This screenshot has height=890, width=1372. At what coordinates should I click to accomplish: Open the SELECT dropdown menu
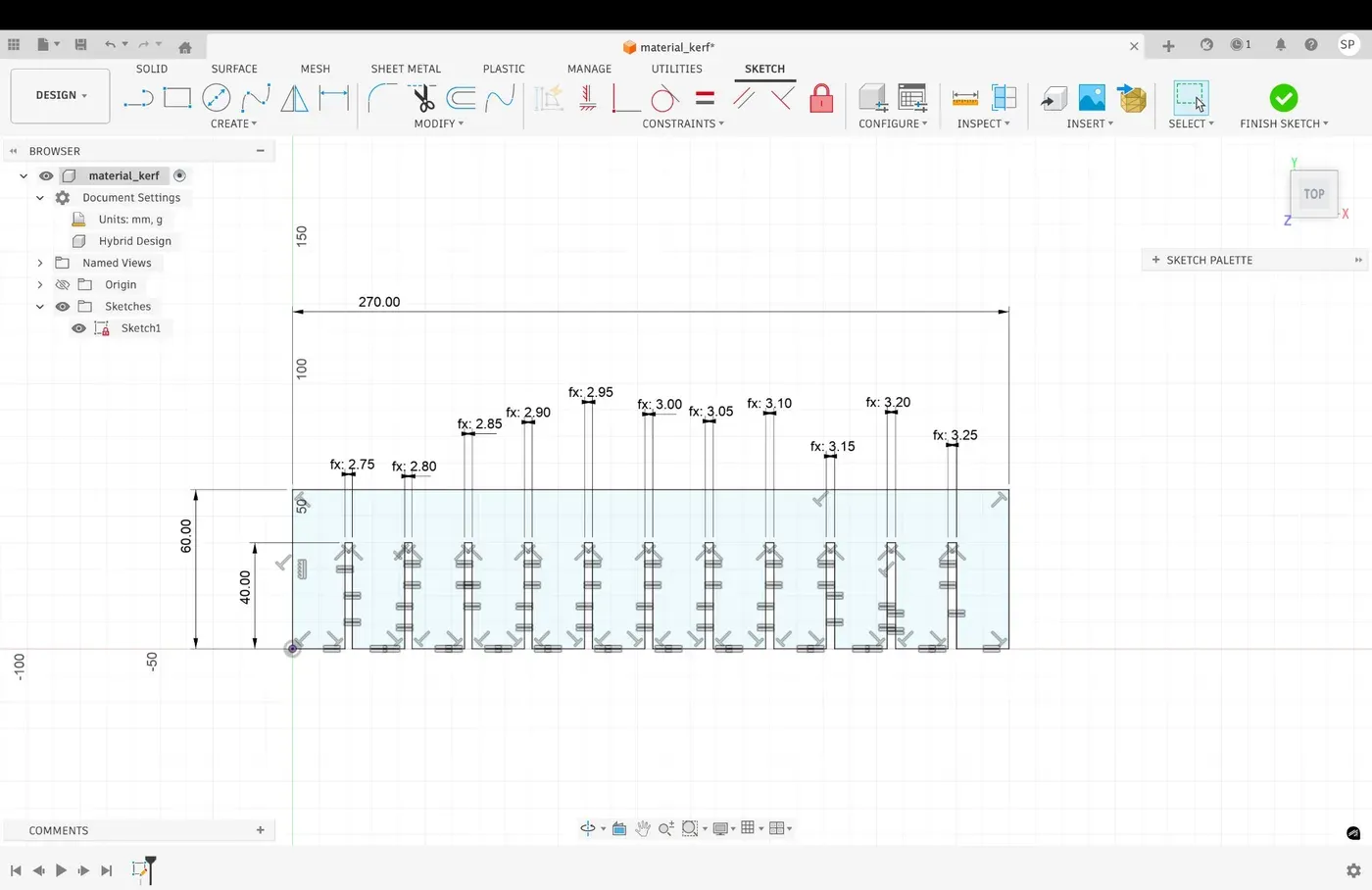pyautogui.click(x=1191, y=124)
